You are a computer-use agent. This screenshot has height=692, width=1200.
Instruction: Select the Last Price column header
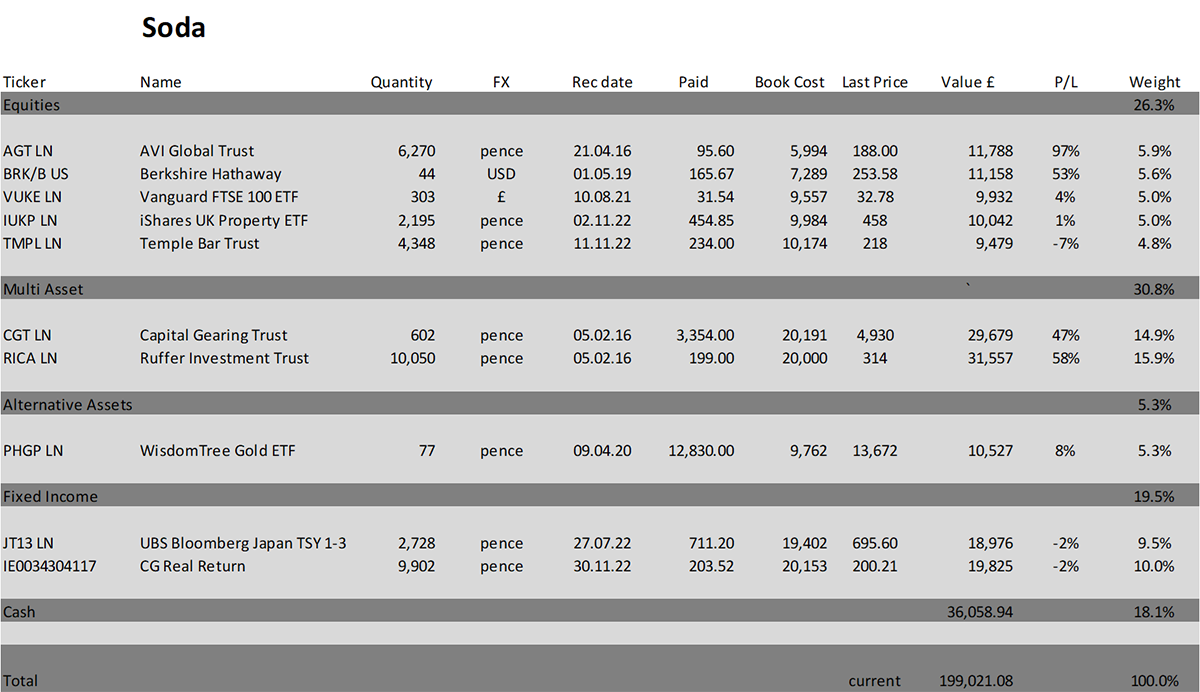[875, 82]
